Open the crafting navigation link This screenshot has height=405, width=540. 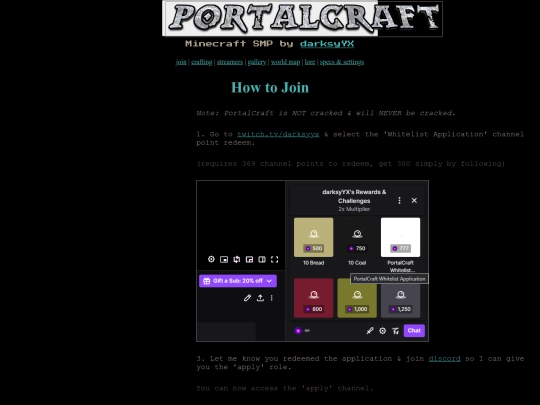(x=201, y=62)
